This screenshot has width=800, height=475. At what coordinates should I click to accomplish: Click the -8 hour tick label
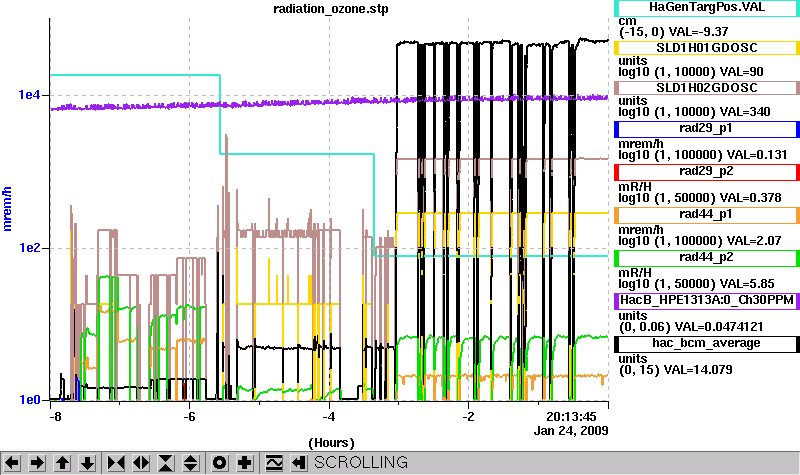(55, 417)
